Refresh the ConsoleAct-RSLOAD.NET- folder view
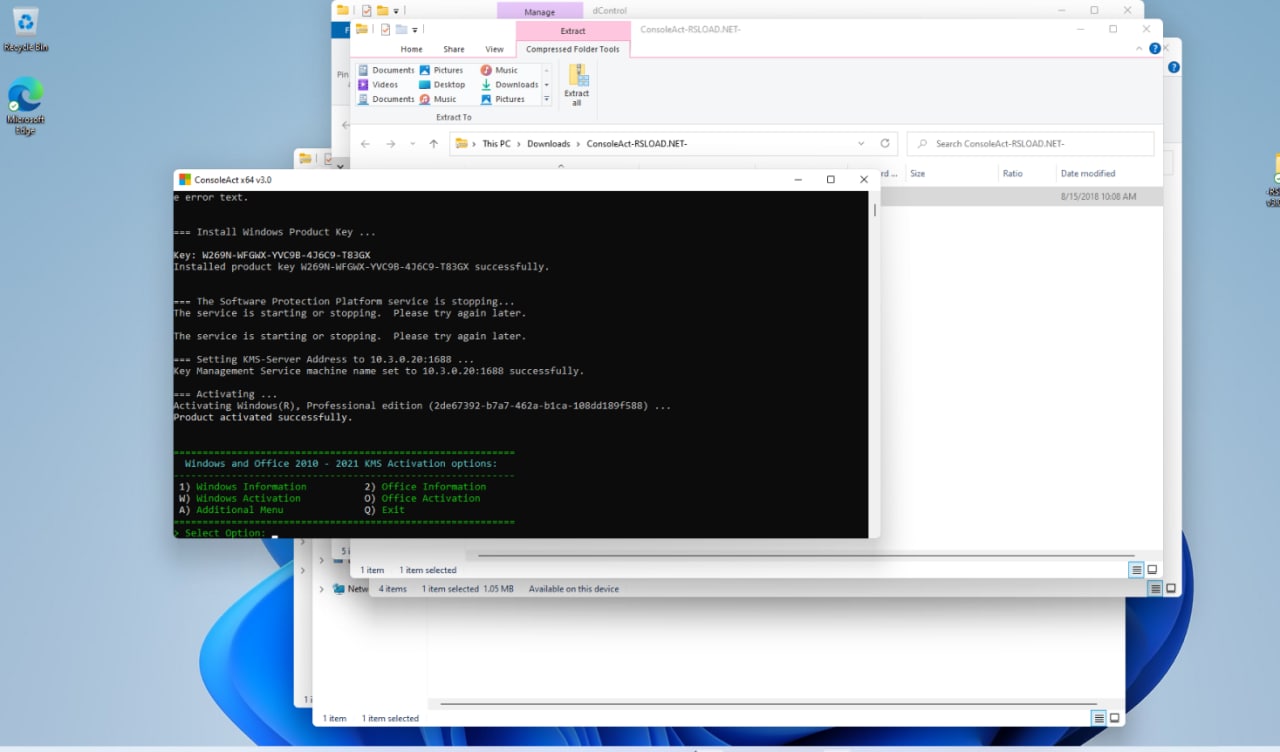Screen dimensions: 1280x752 (x=885, y=144)
